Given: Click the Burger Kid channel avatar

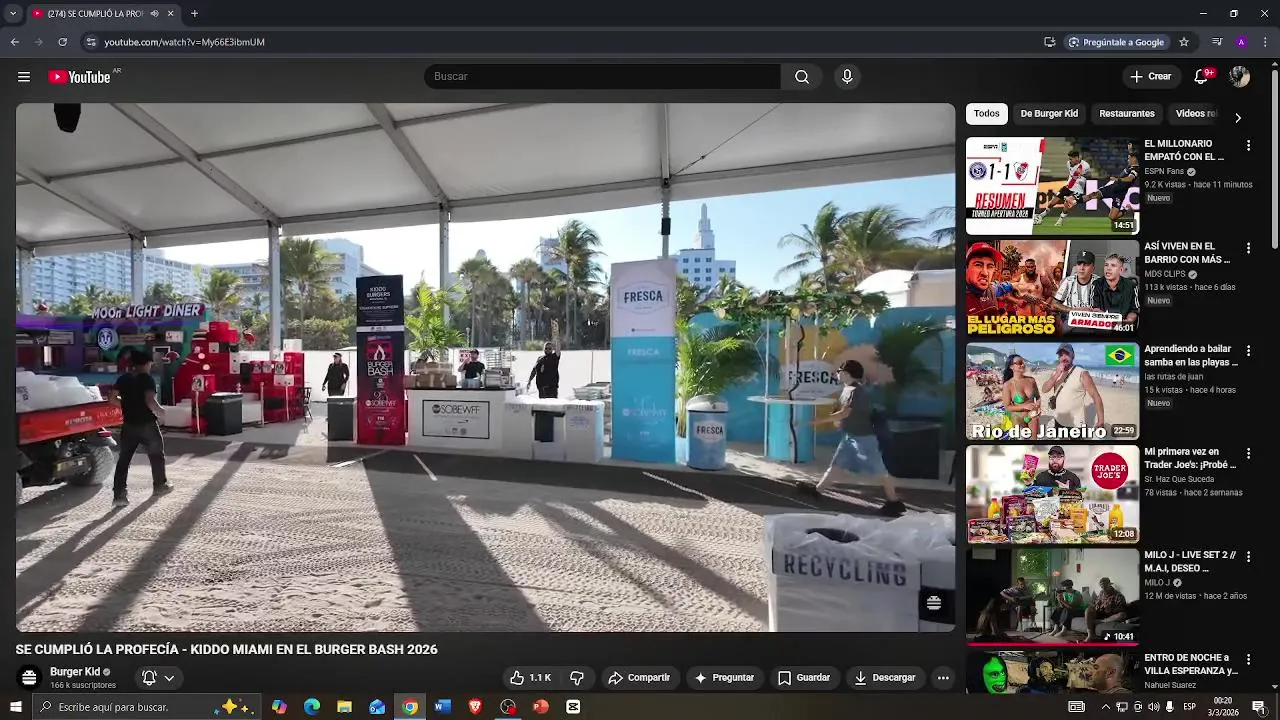Looking at the screenshot, I should click(x=29, y=677).
